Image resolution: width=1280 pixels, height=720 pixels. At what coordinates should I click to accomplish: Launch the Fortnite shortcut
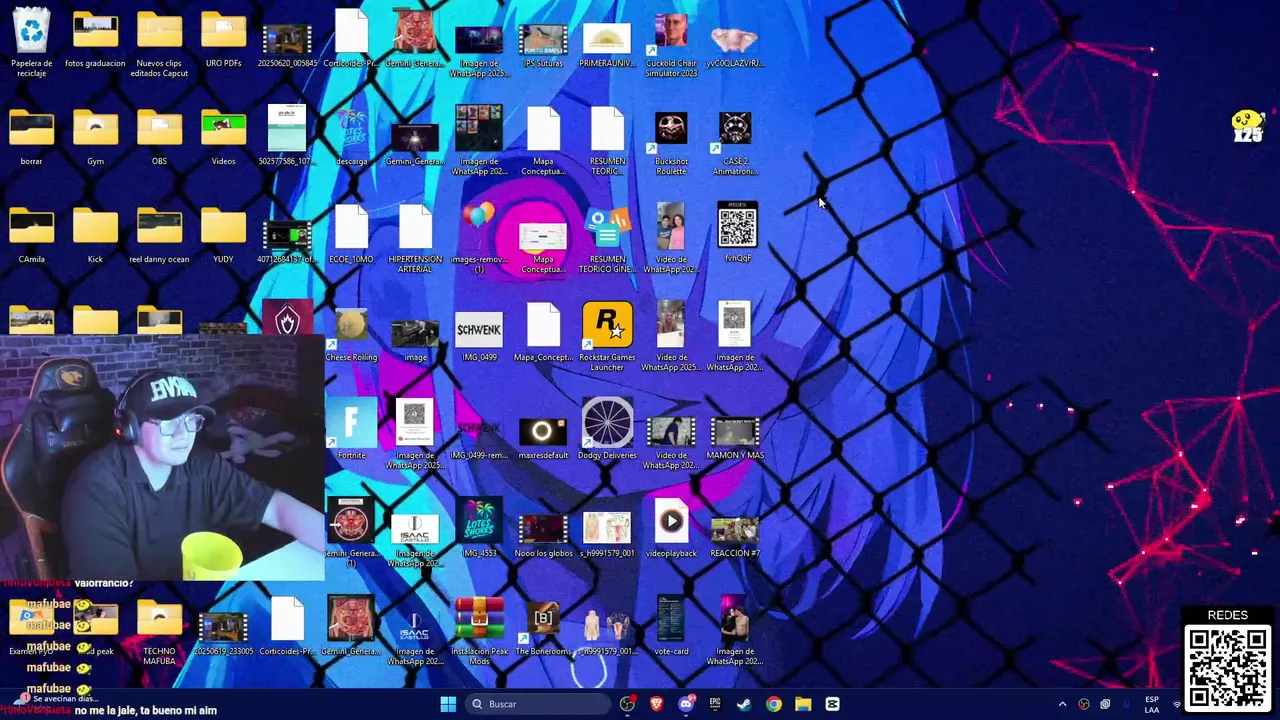pyautogui.click(x=351, y=430)
